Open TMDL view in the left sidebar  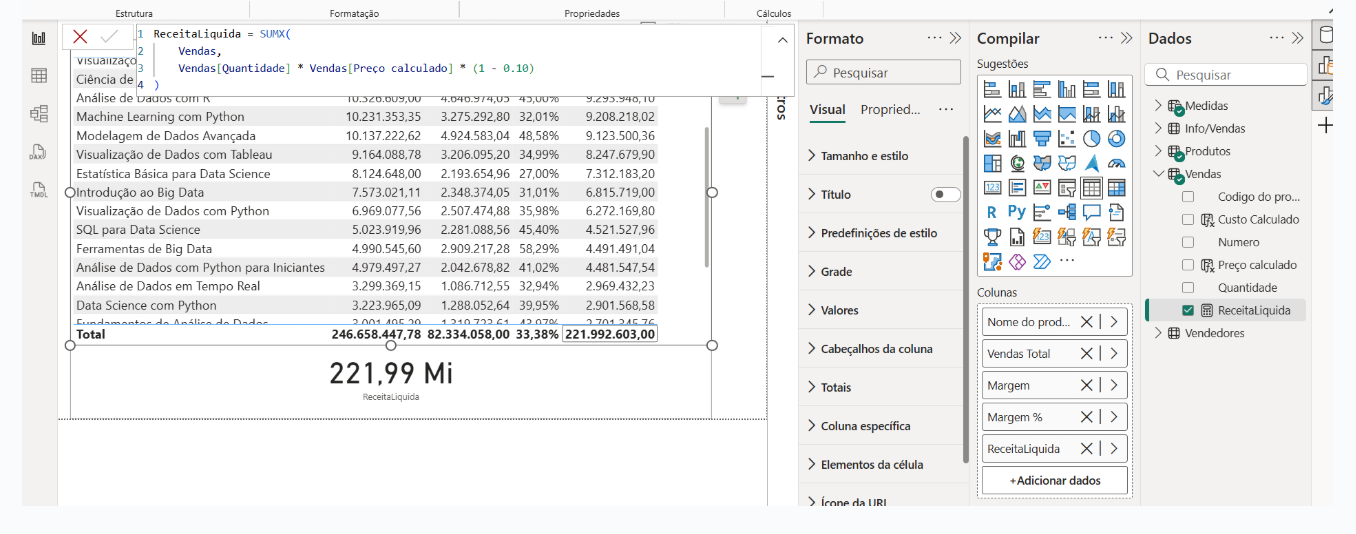pos(39,189)
